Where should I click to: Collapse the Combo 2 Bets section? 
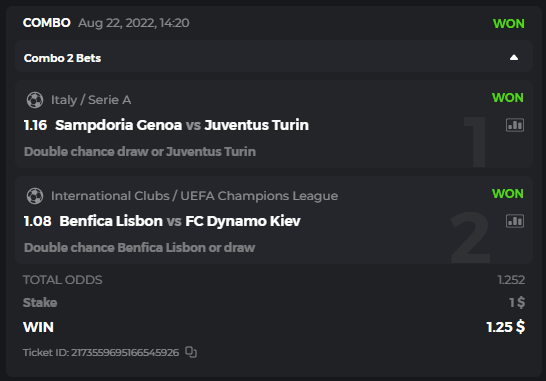click(x=514, y=58)
